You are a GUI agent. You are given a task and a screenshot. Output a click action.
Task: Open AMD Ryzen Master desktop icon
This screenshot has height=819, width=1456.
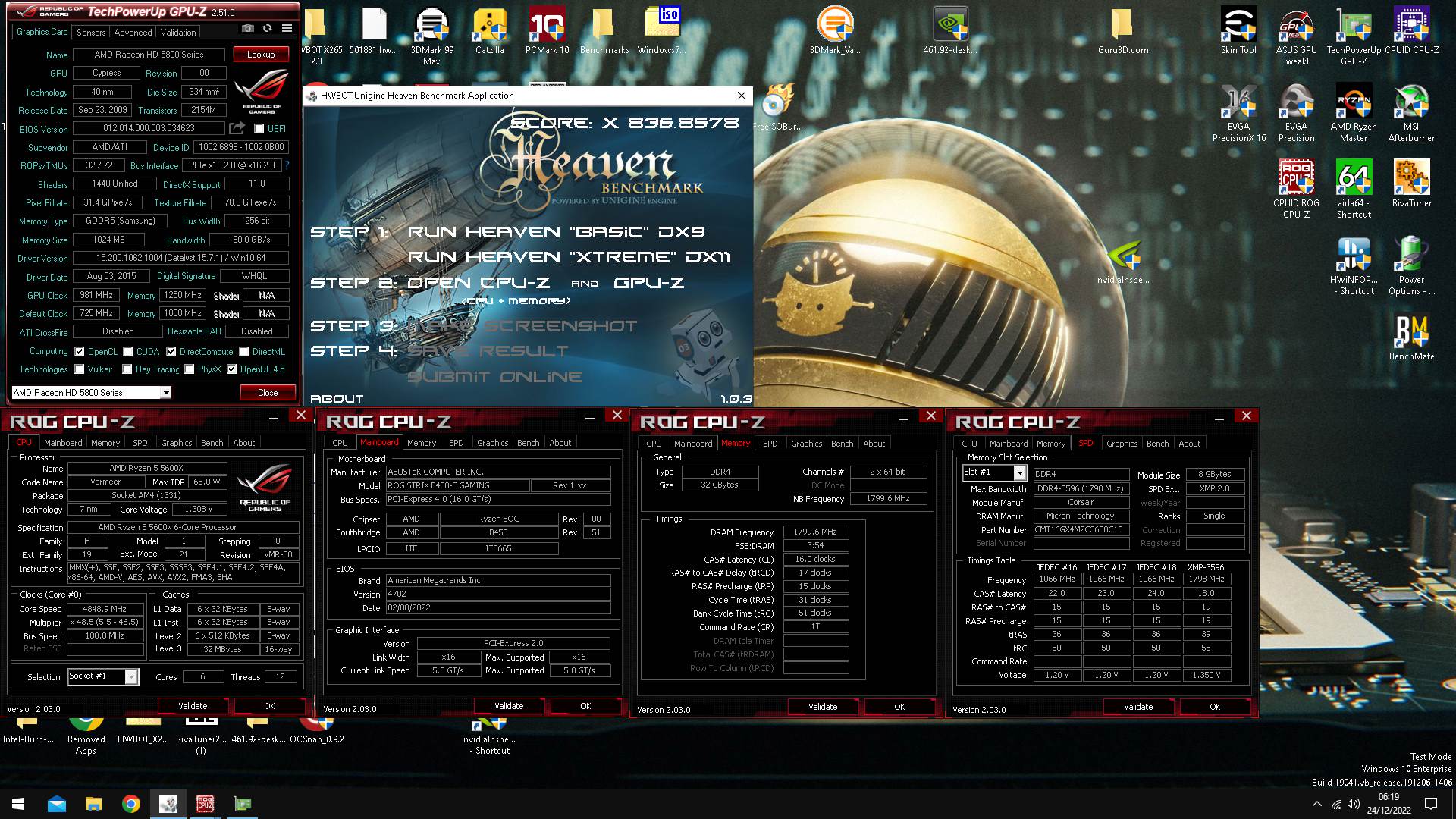(1354, 112)
